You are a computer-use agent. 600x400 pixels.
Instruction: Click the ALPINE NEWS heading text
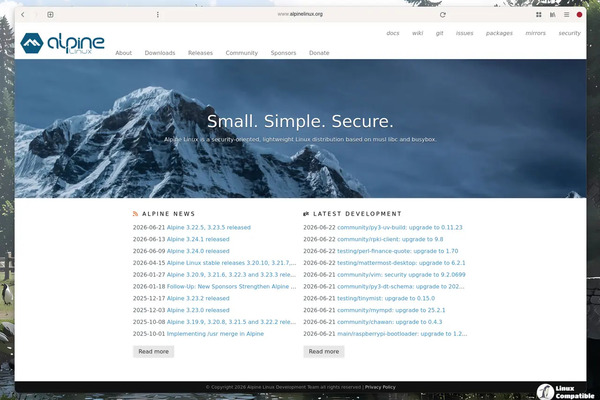point(168,214)
